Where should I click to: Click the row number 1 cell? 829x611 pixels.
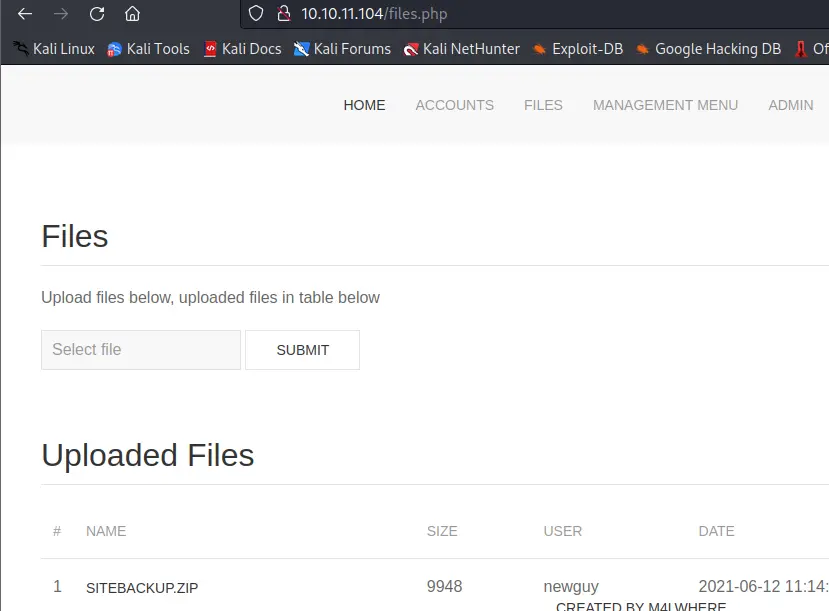58,586
